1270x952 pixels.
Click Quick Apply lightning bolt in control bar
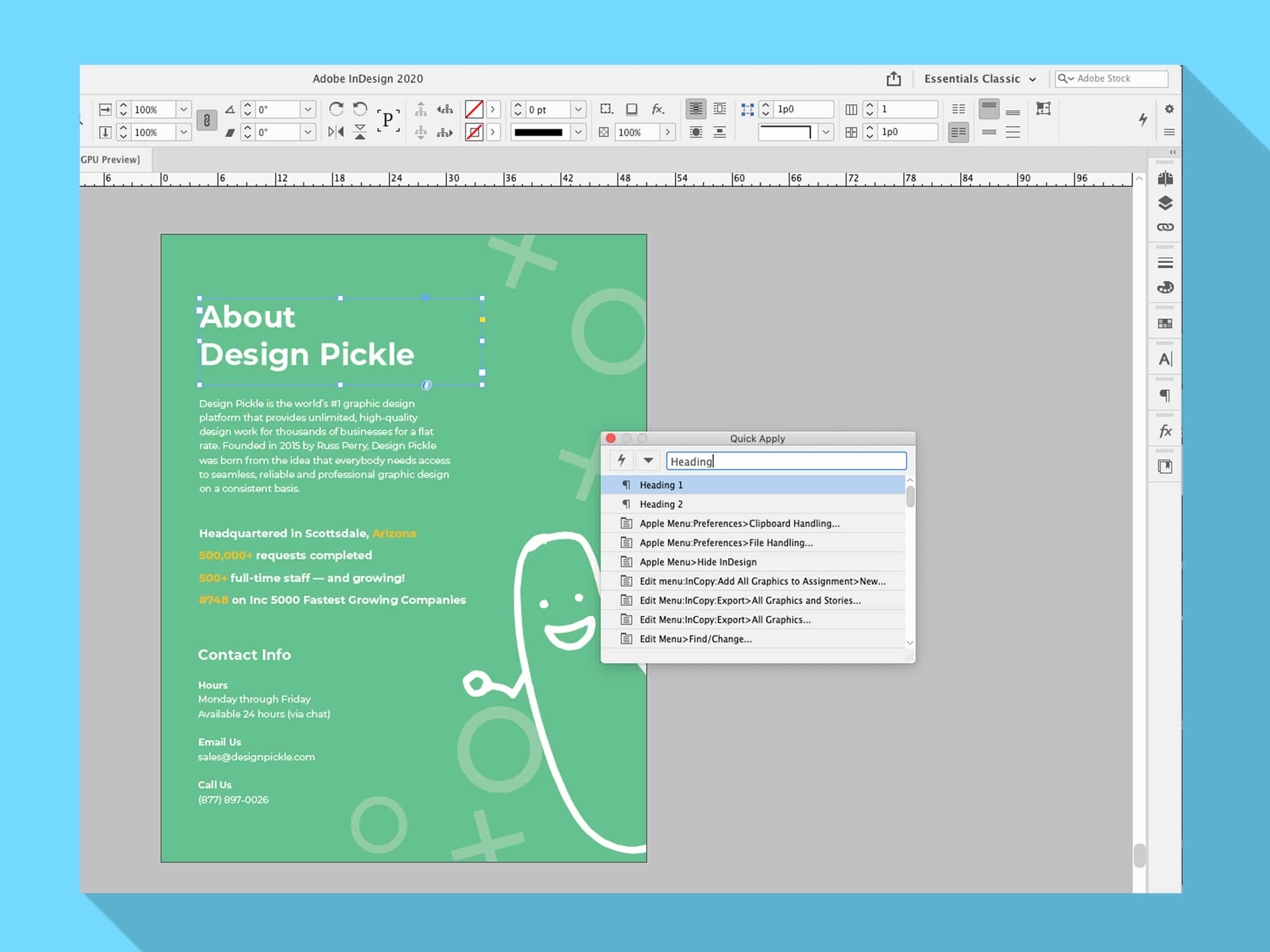tap(1143, 120)
